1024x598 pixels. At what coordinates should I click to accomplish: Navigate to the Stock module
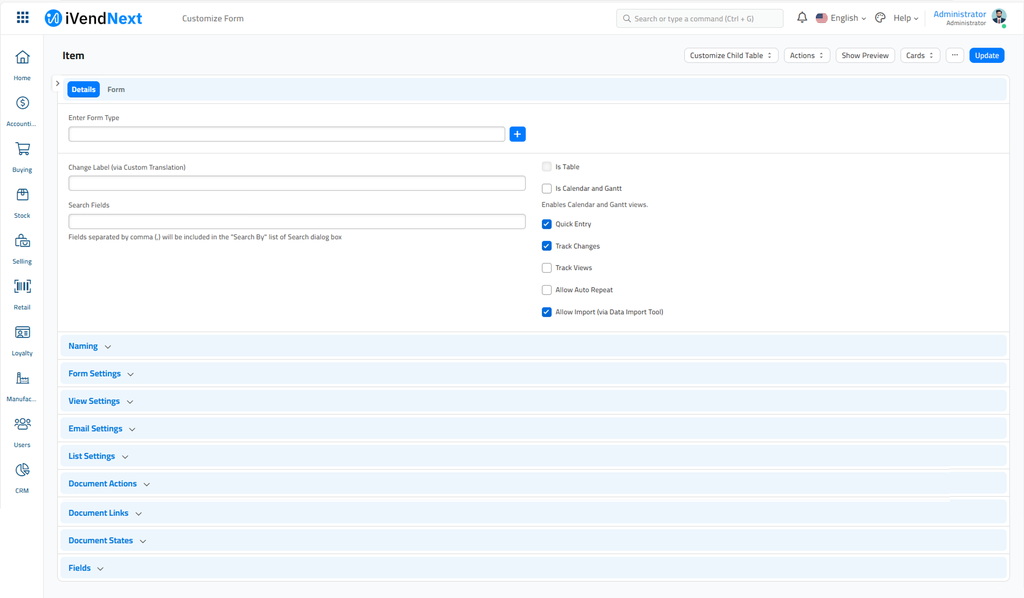pyautogui.click(x=22, y=196)
